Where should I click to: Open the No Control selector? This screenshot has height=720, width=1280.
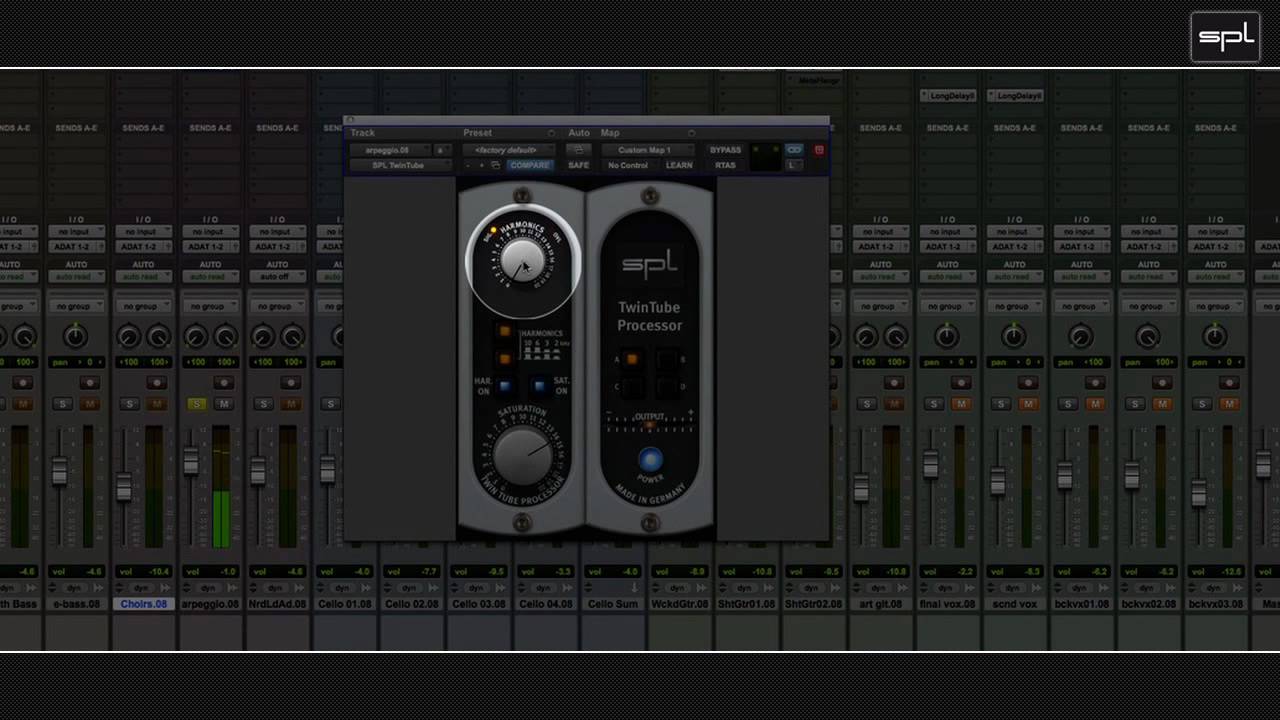(628, 165)
